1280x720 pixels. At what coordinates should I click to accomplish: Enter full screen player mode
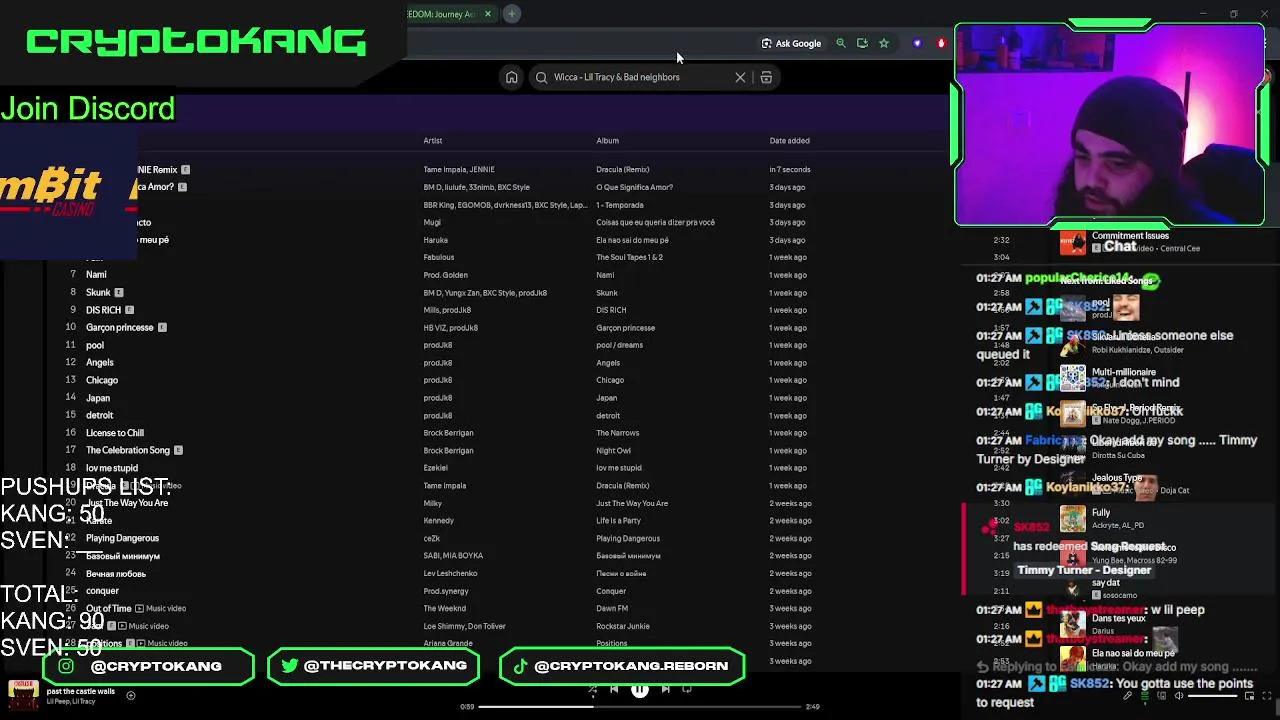(x=1265, y=696)
